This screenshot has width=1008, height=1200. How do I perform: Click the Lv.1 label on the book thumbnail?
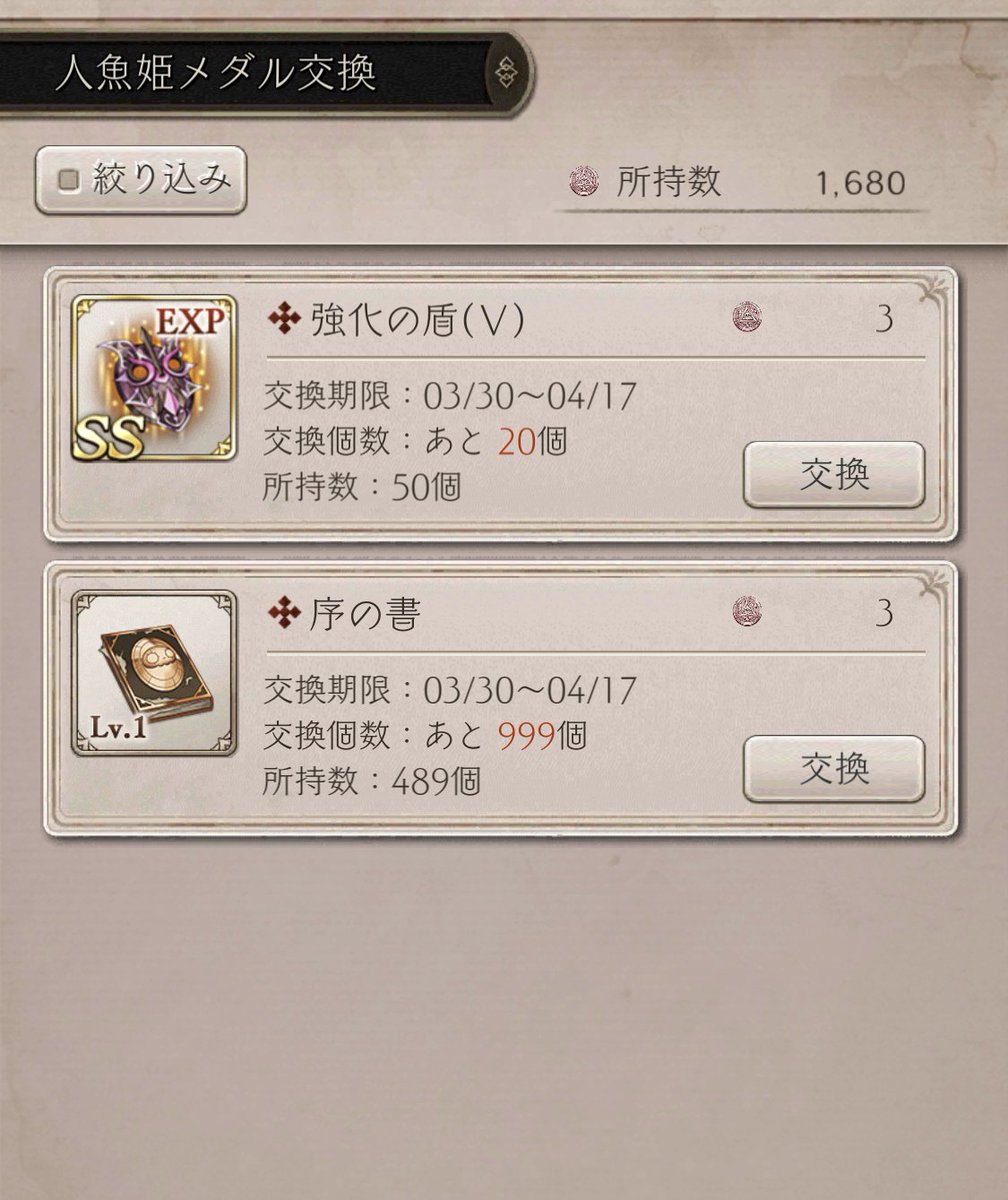coord(117,728)
